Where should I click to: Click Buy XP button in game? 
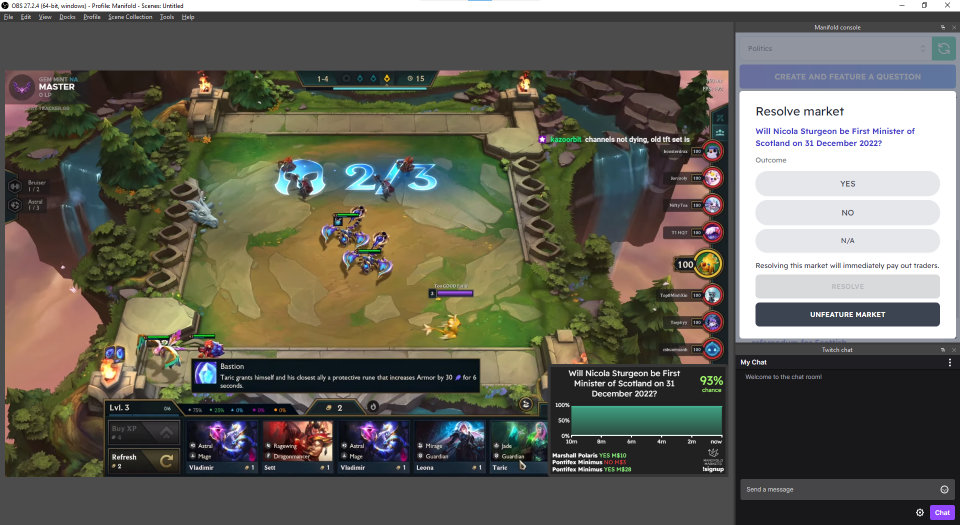pyautogui.click(x=144, y=433)
